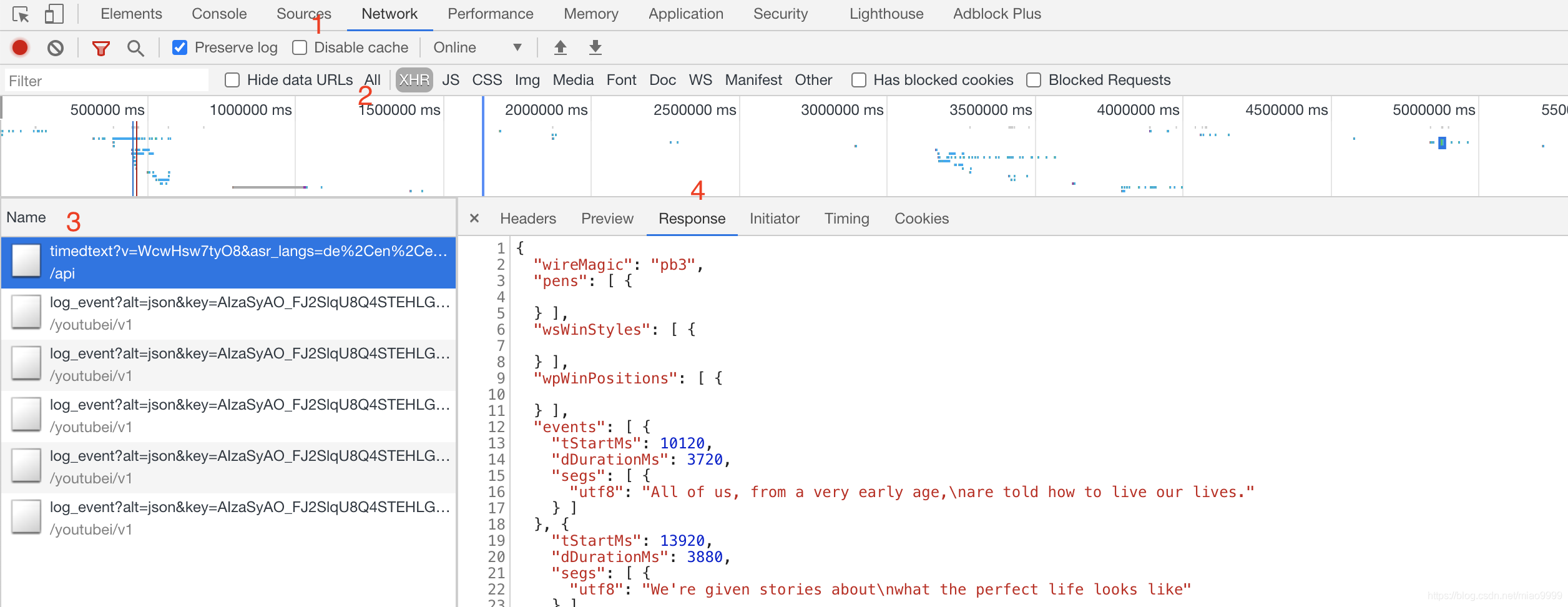
Task: Open the Preview detail tab
Action: [x=607, y=219]
